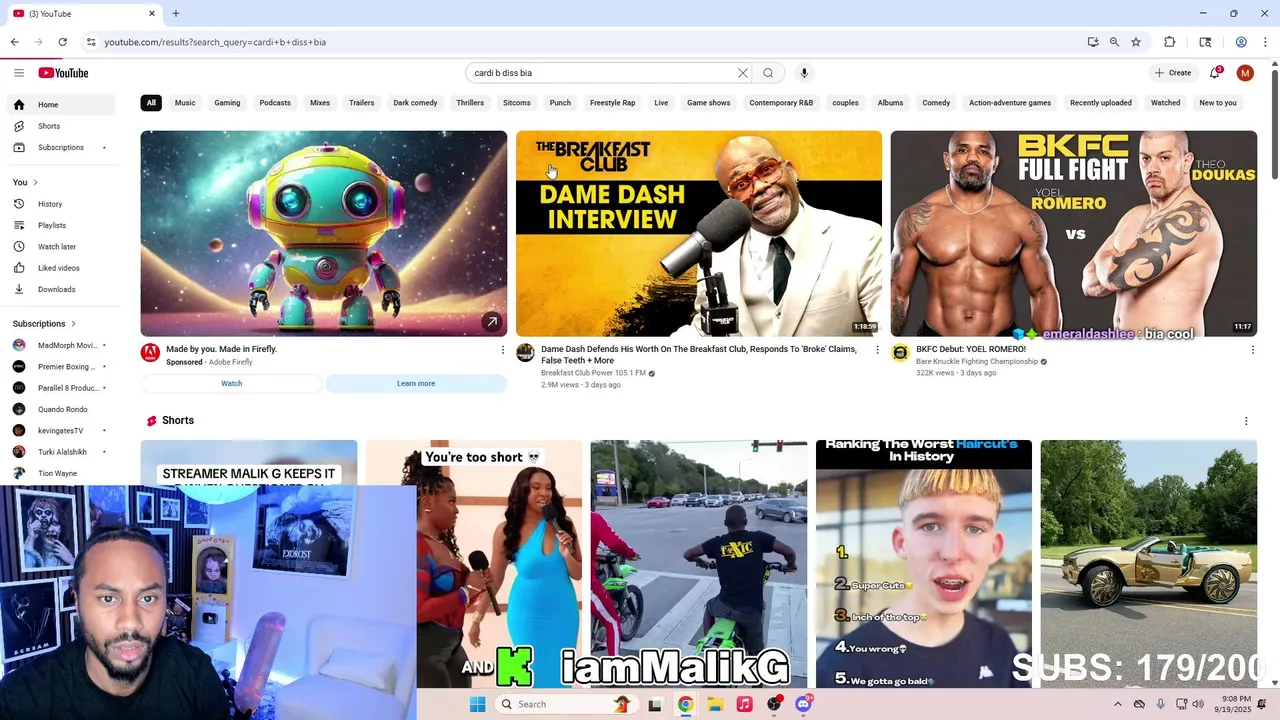
Task: Open Discord from the taskbar
Action: click(803, 704)
